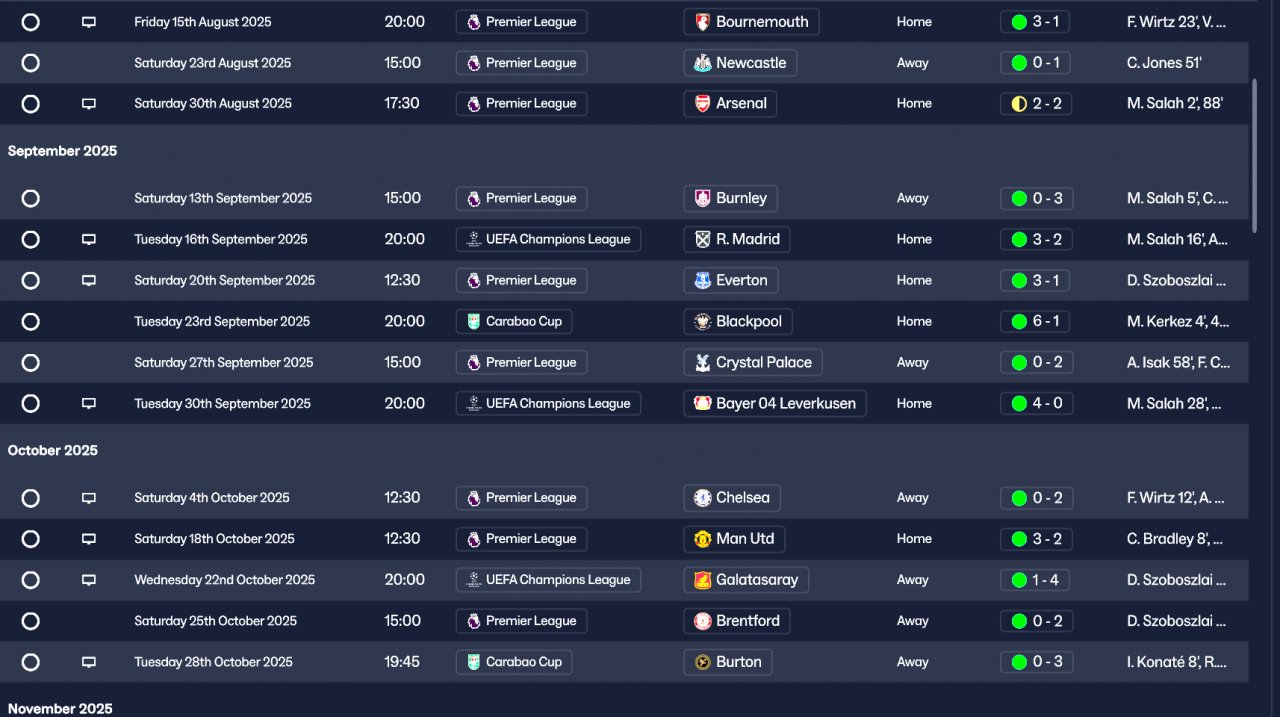Viewport: 1280px width, 717px height.
Task: Click the Man Utd club badge
Action: click(702, 539)
